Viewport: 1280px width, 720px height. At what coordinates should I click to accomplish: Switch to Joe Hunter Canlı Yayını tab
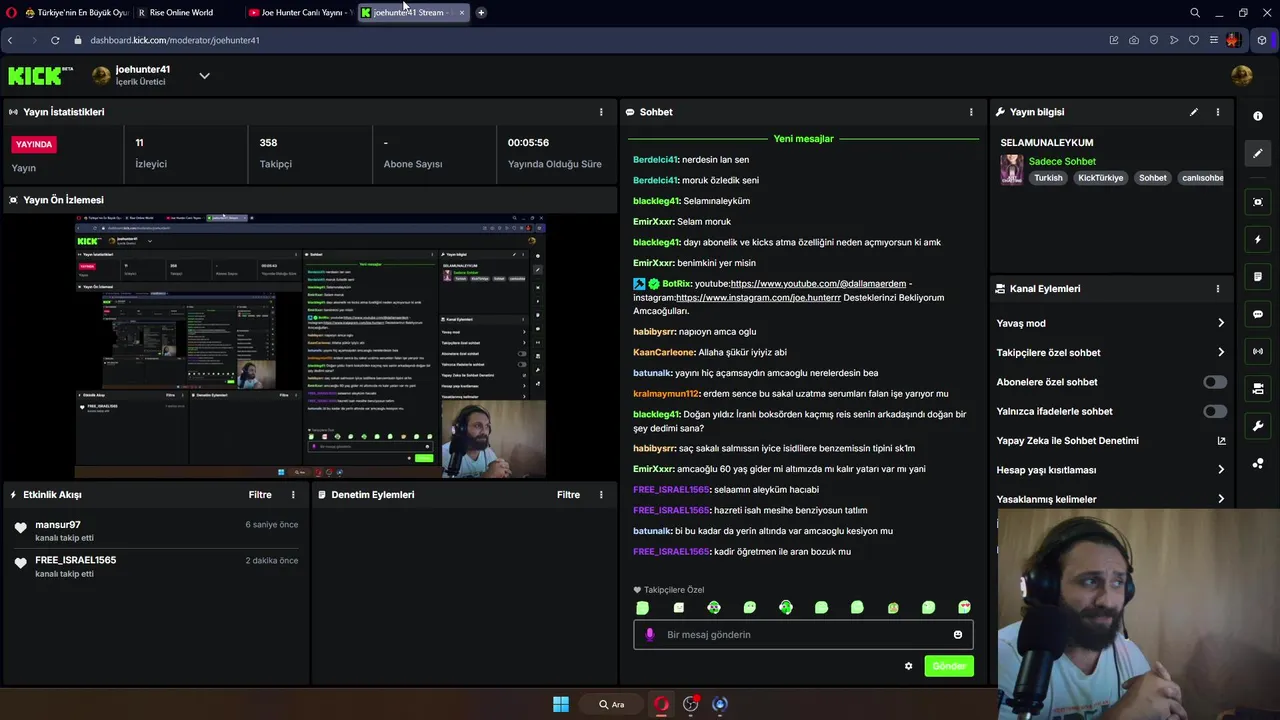300,13
